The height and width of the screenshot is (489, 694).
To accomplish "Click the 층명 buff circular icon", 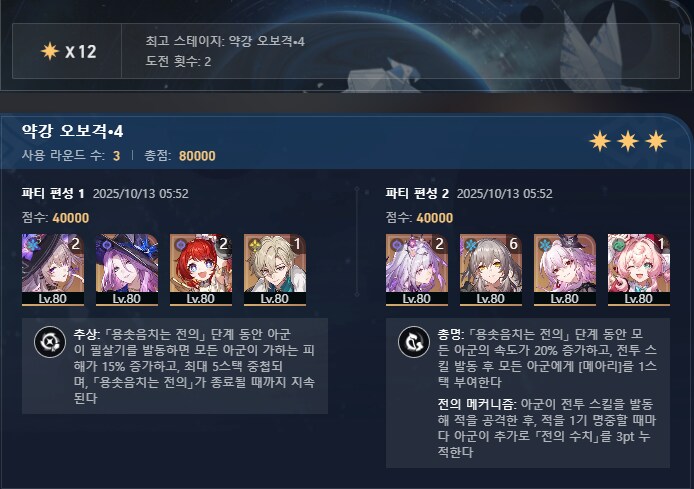I will (x=414, y=342).
